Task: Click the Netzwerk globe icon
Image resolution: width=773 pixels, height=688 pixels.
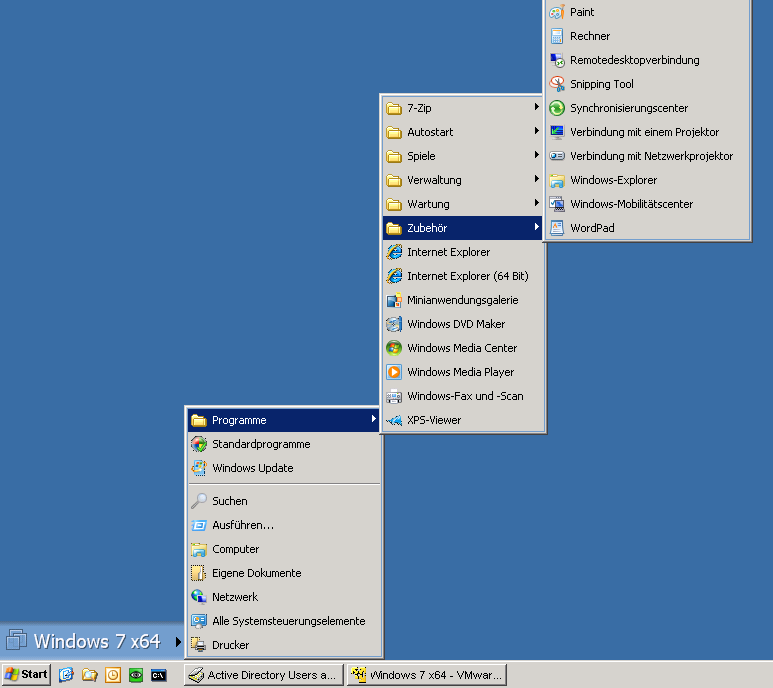Action: coord(199,597)
